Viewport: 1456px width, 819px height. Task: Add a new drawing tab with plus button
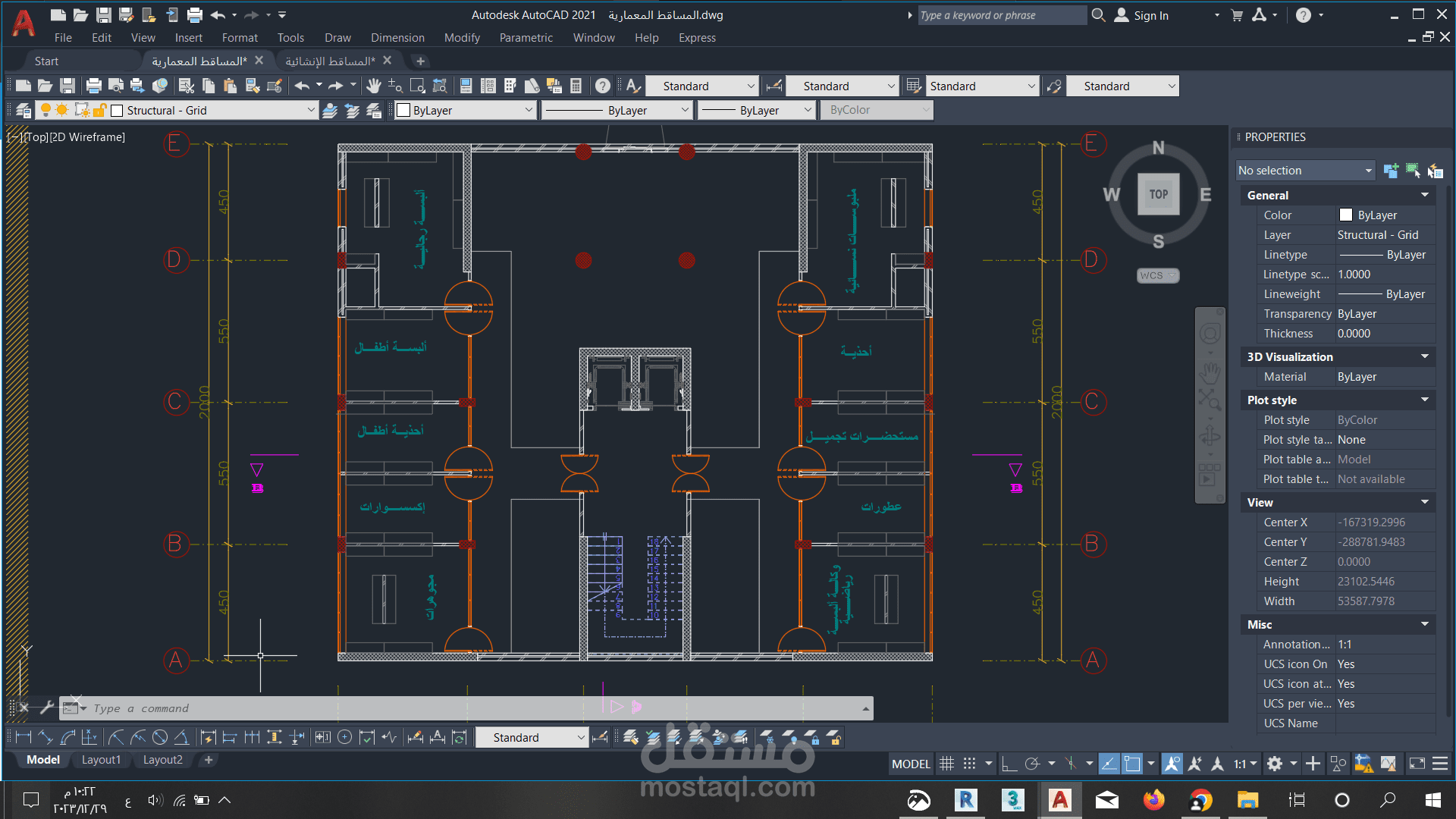point(420,61)
